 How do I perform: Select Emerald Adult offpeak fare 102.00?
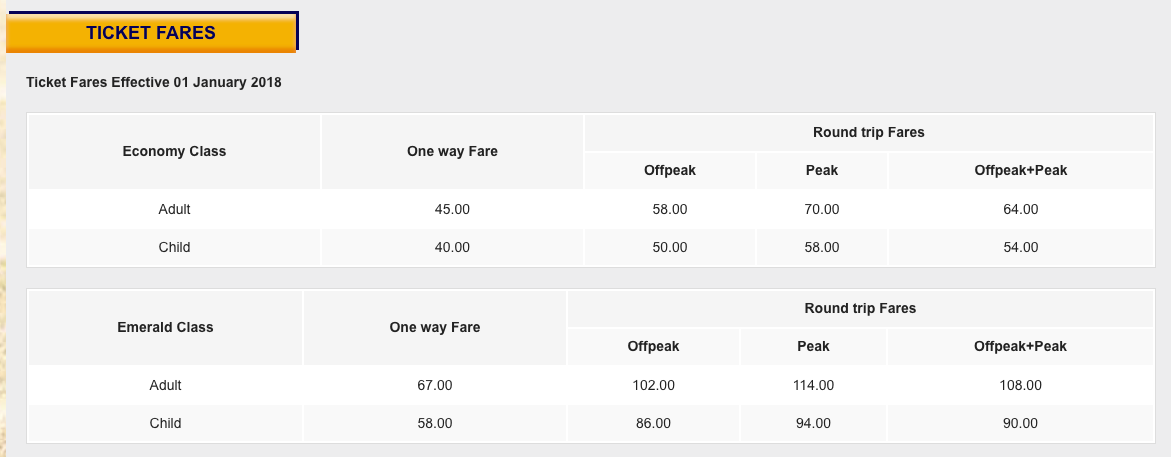click(x=653, y=386)
